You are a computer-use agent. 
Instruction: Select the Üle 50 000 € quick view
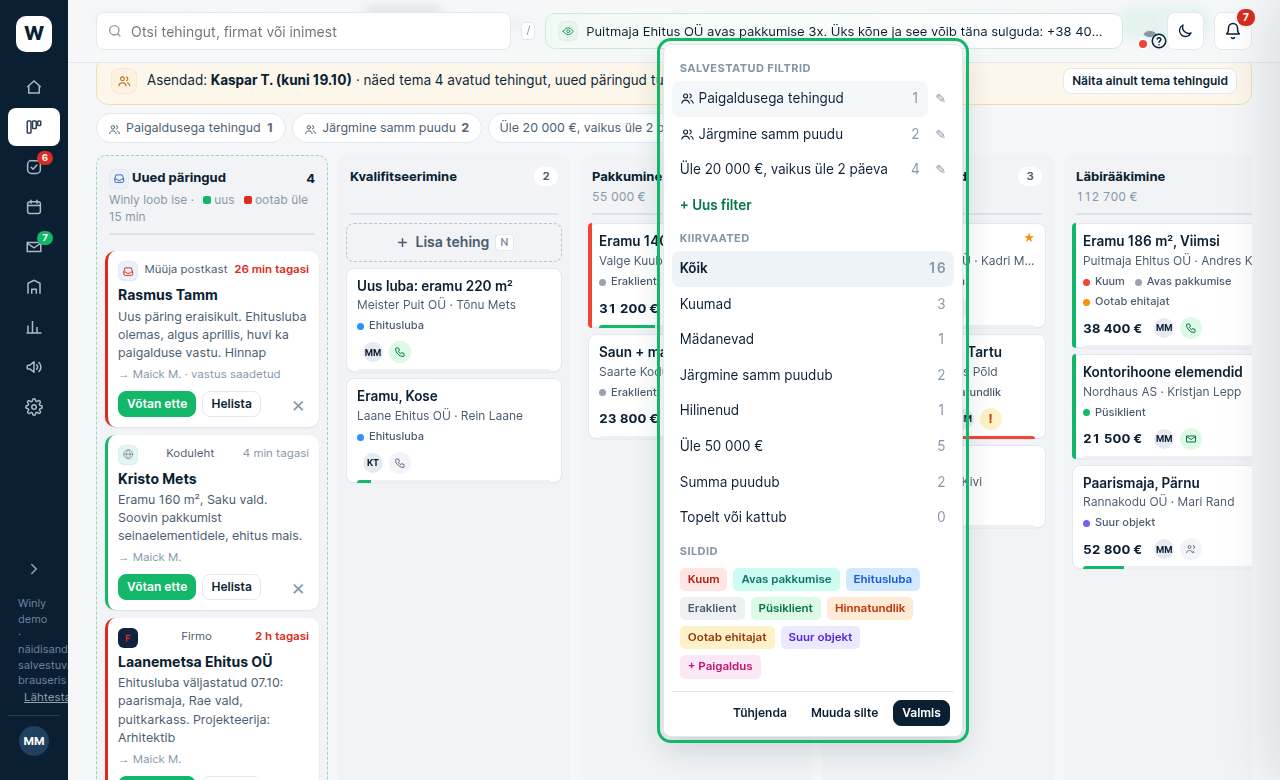point(812,446)
